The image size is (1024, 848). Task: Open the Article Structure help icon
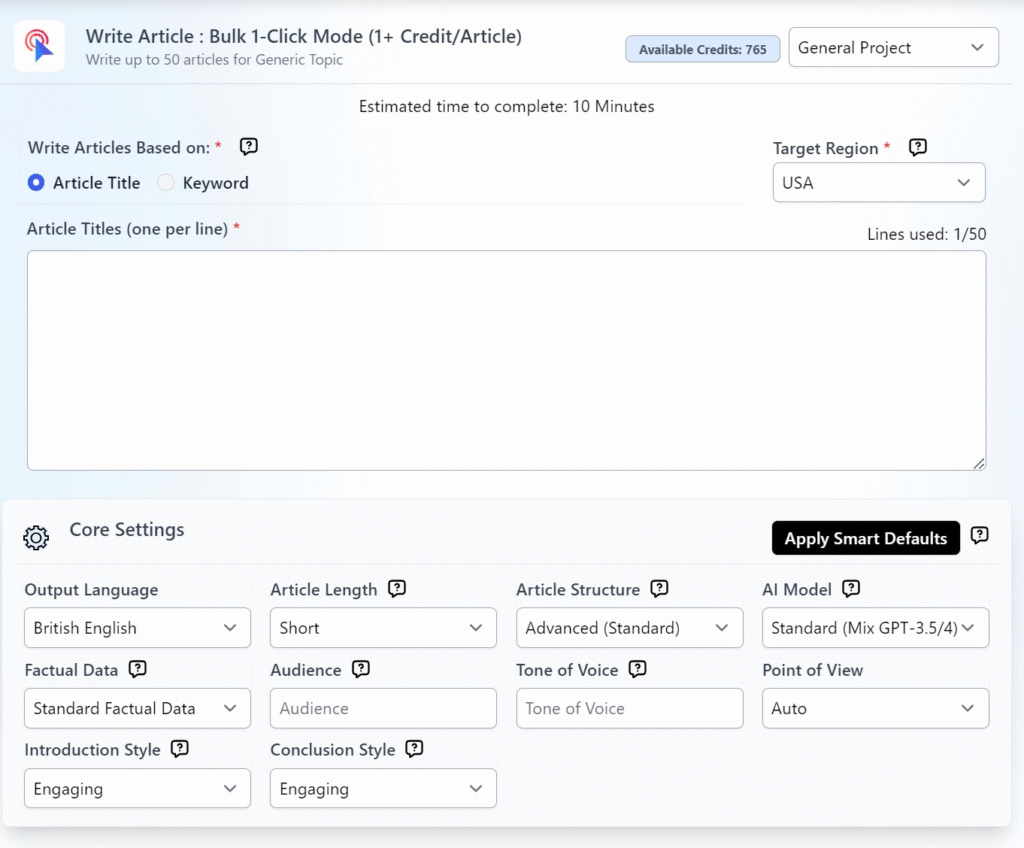point(659,589)
